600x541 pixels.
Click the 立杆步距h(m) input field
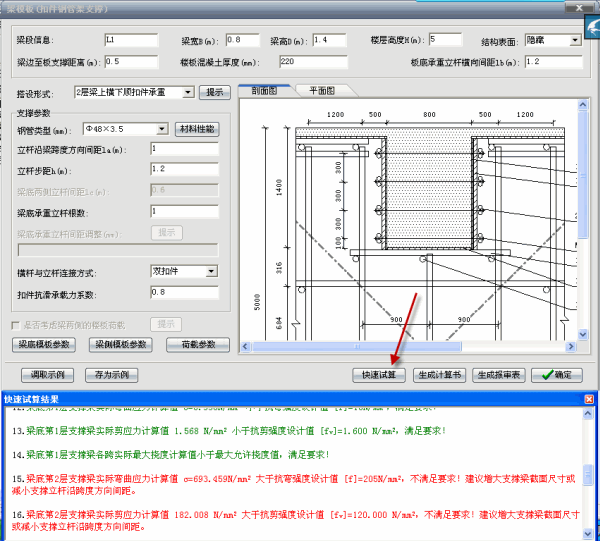tap(184, 169)
